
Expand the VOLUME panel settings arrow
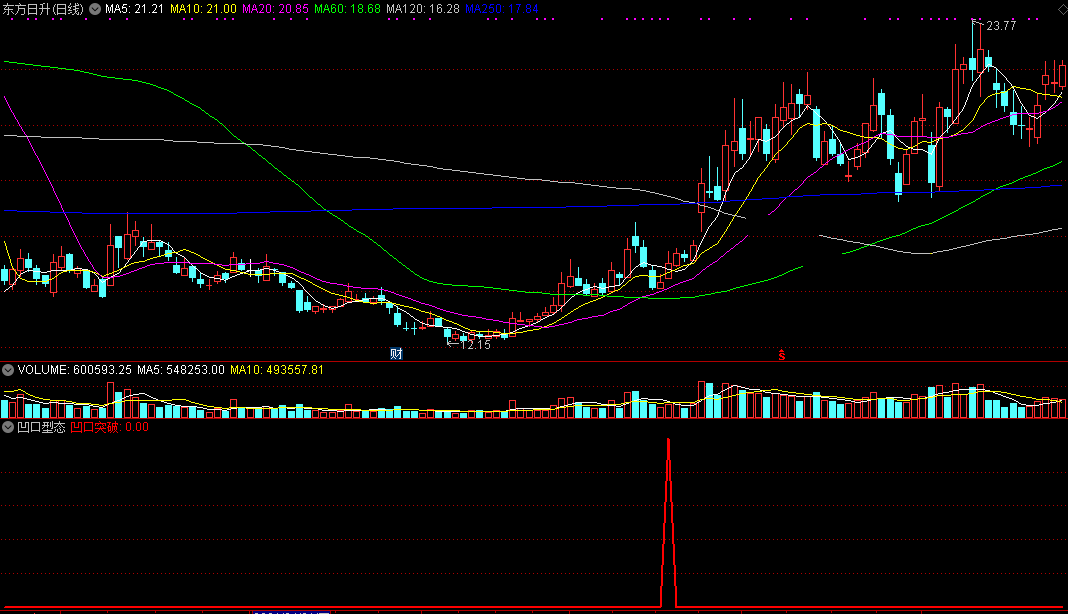tap(8, 370)
